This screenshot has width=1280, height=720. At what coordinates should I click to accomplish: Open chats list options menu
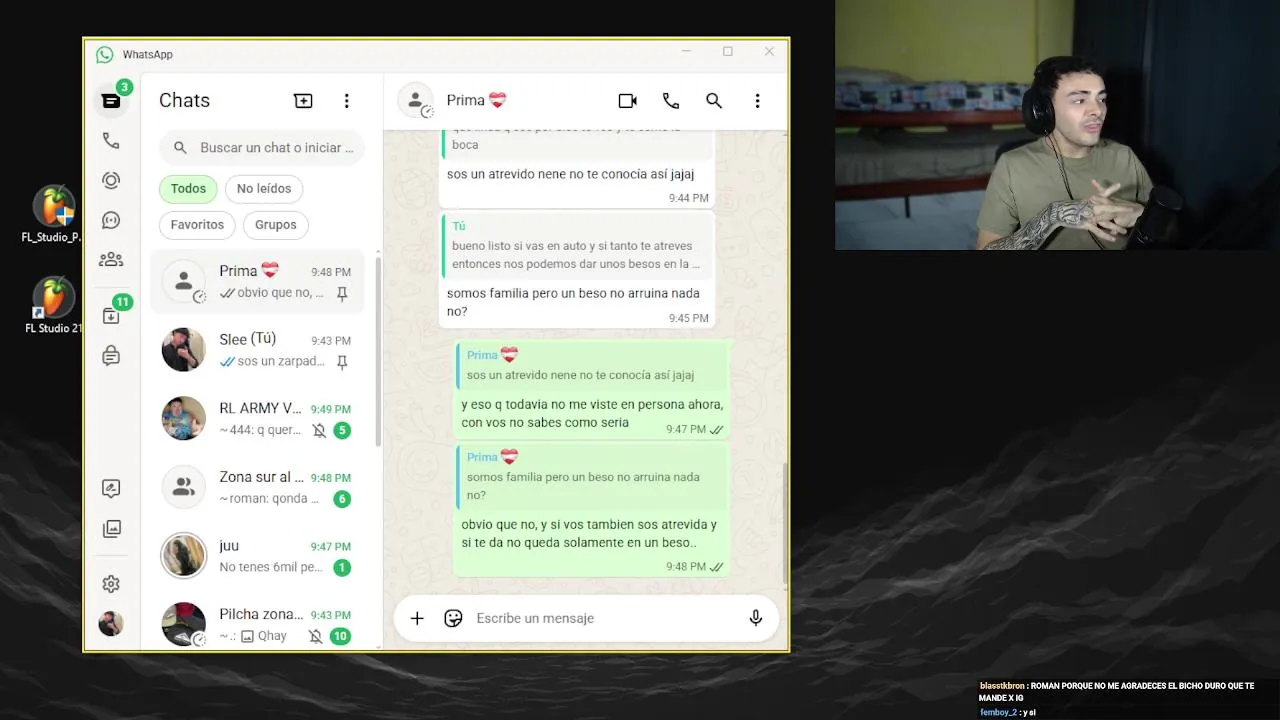(346, 101)
